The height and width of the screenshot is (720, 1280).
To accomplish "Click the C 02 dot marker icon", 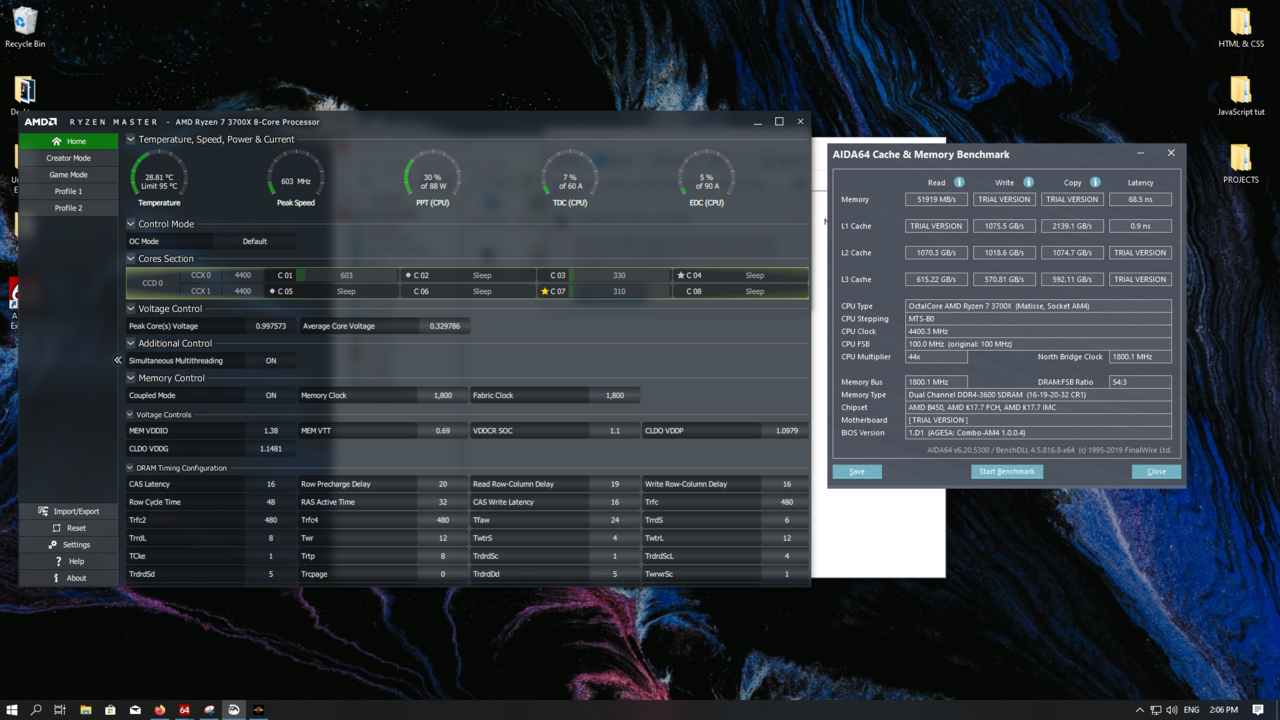I will [408, 275].
